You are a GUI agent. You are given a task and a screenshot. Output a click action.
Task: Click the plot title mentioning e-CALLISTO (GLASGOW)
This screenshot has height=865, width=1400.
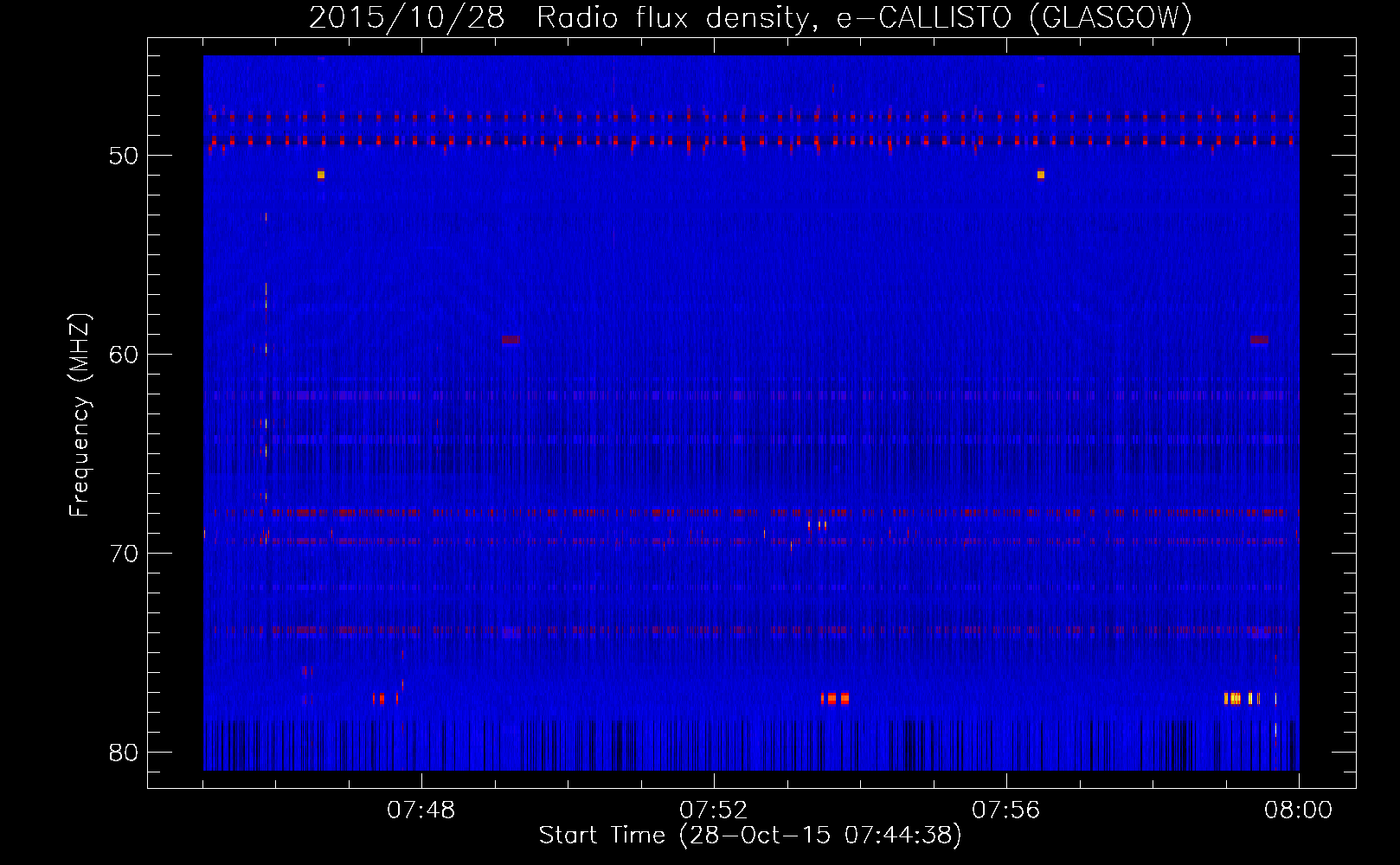tap(750, 18)
